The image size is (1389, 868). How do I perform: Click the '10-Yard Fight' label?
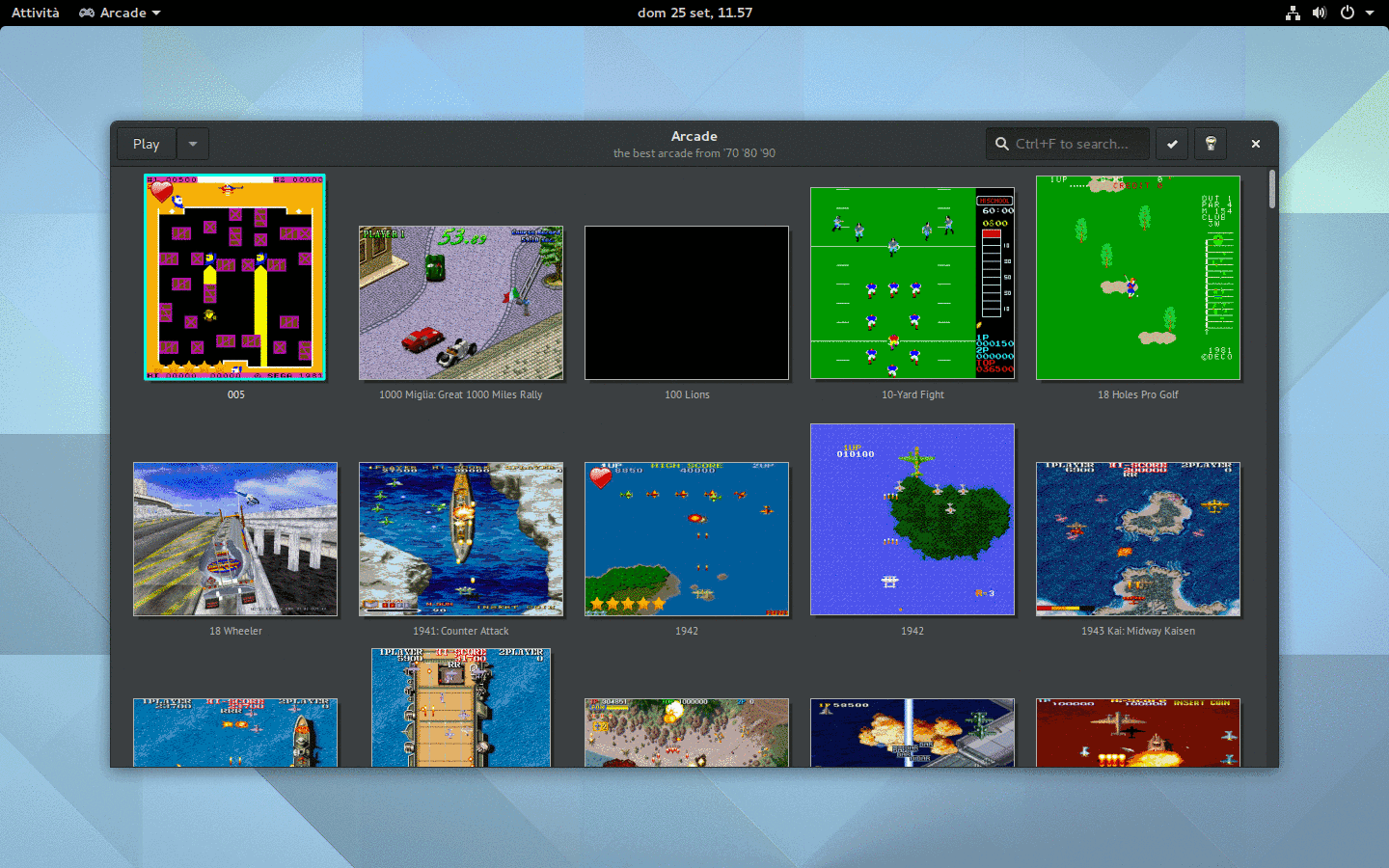pos(912,394)
